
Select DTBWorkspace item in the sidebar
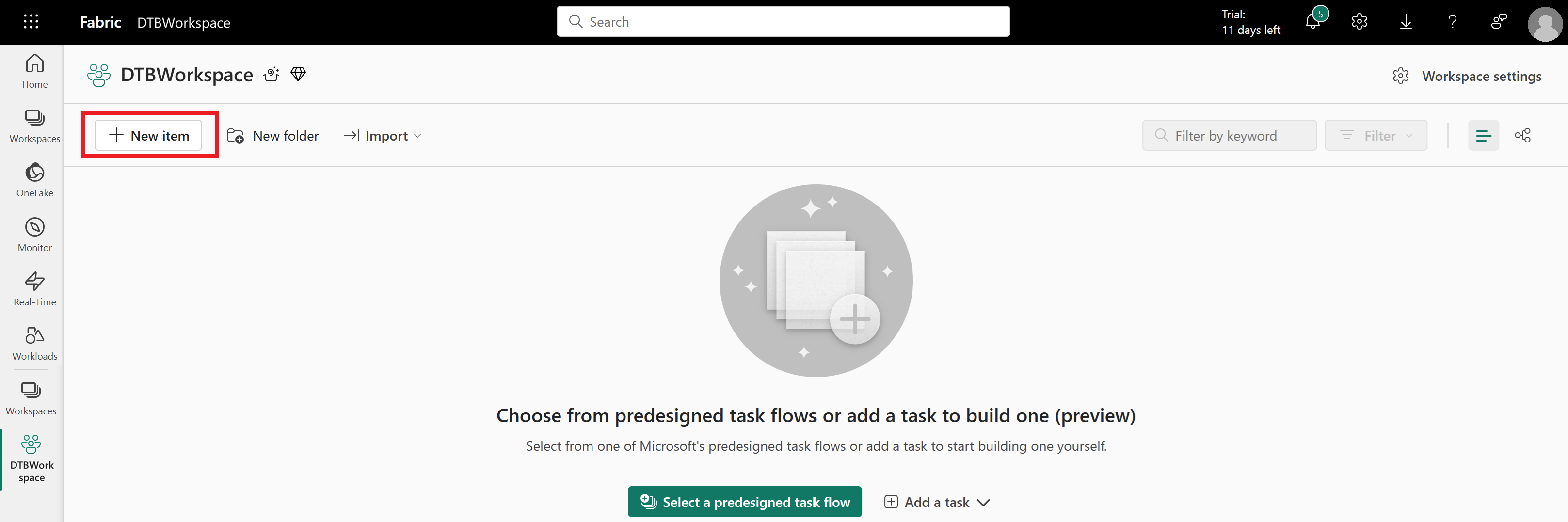[x=32, y=459]
